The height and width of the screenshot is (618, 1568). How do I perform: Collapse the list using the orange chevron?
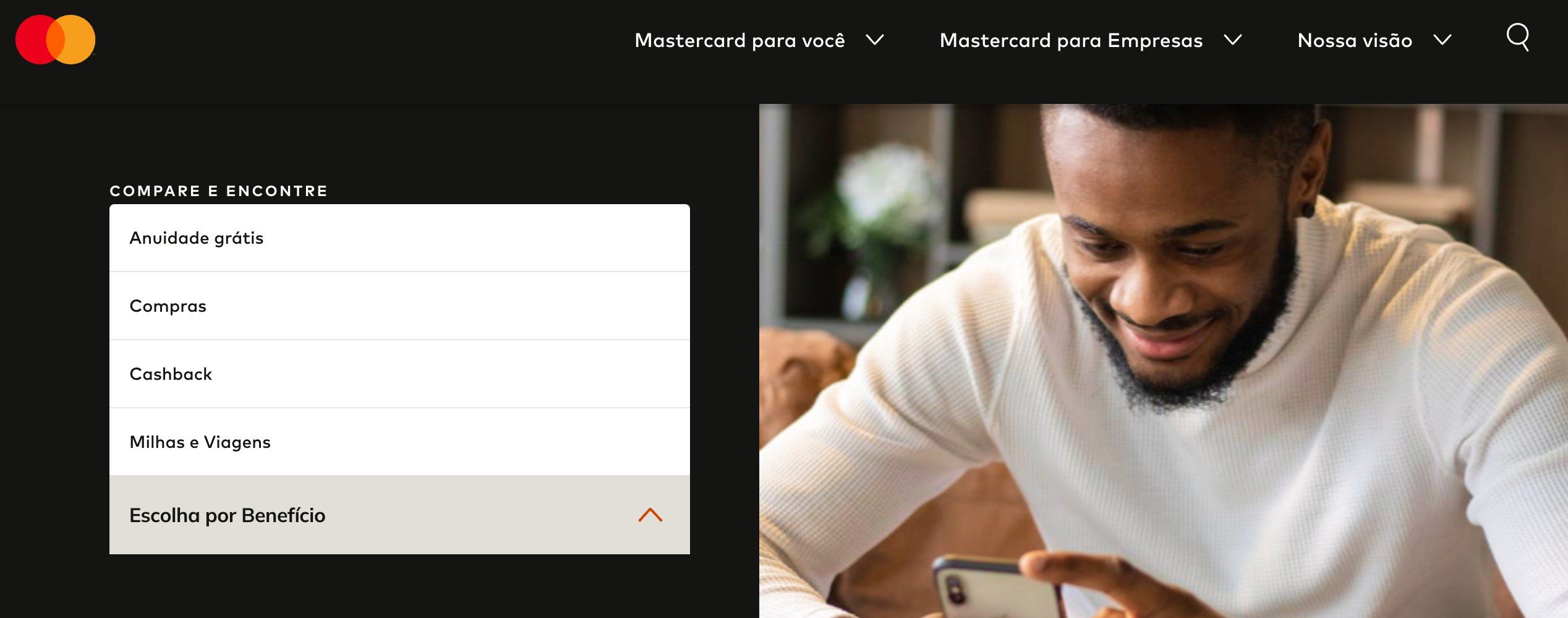click(650, 515)
